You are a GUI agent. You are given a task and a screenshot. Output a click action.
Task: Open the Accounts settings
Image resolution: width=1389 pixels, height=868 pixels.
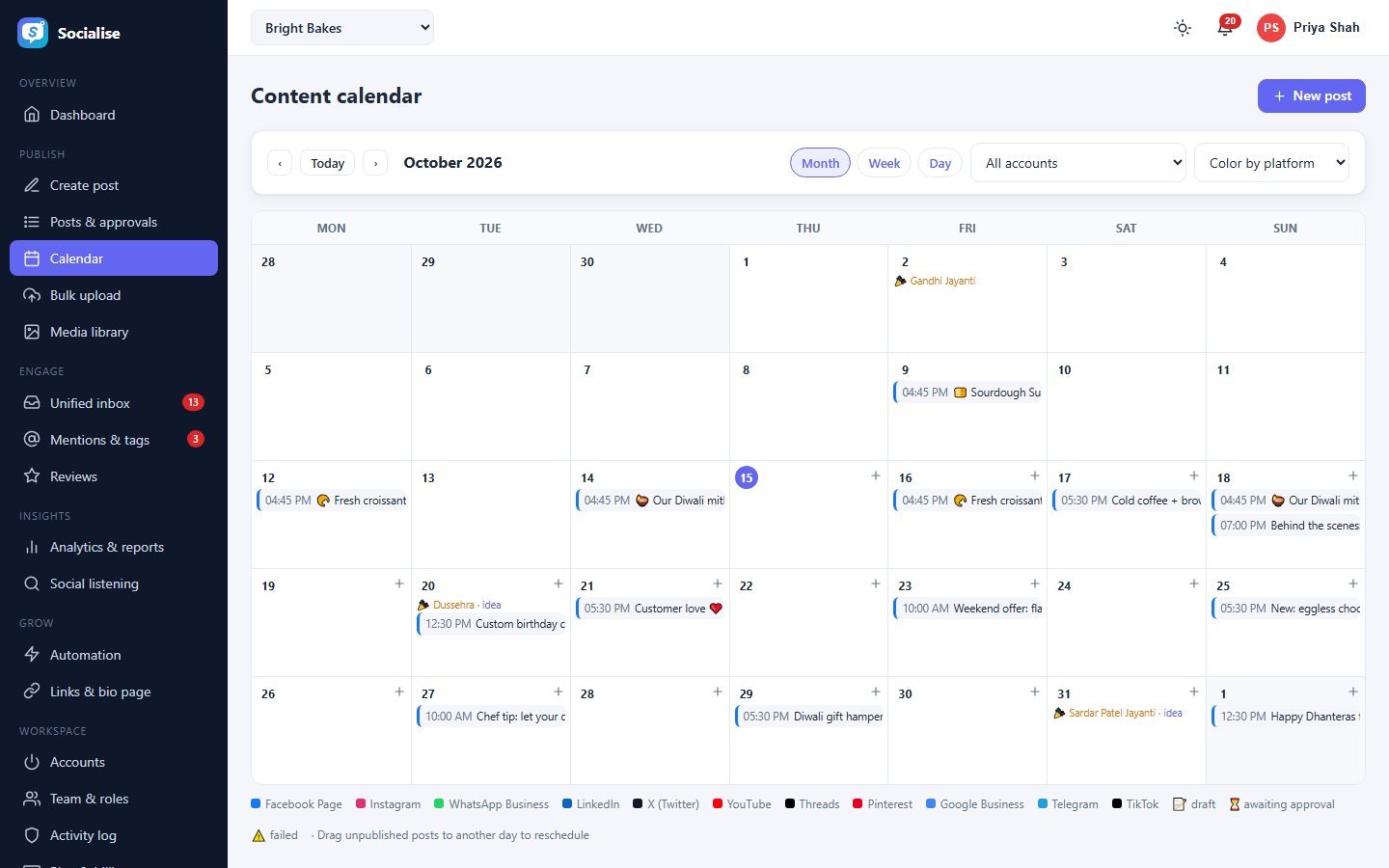[114, 762]
